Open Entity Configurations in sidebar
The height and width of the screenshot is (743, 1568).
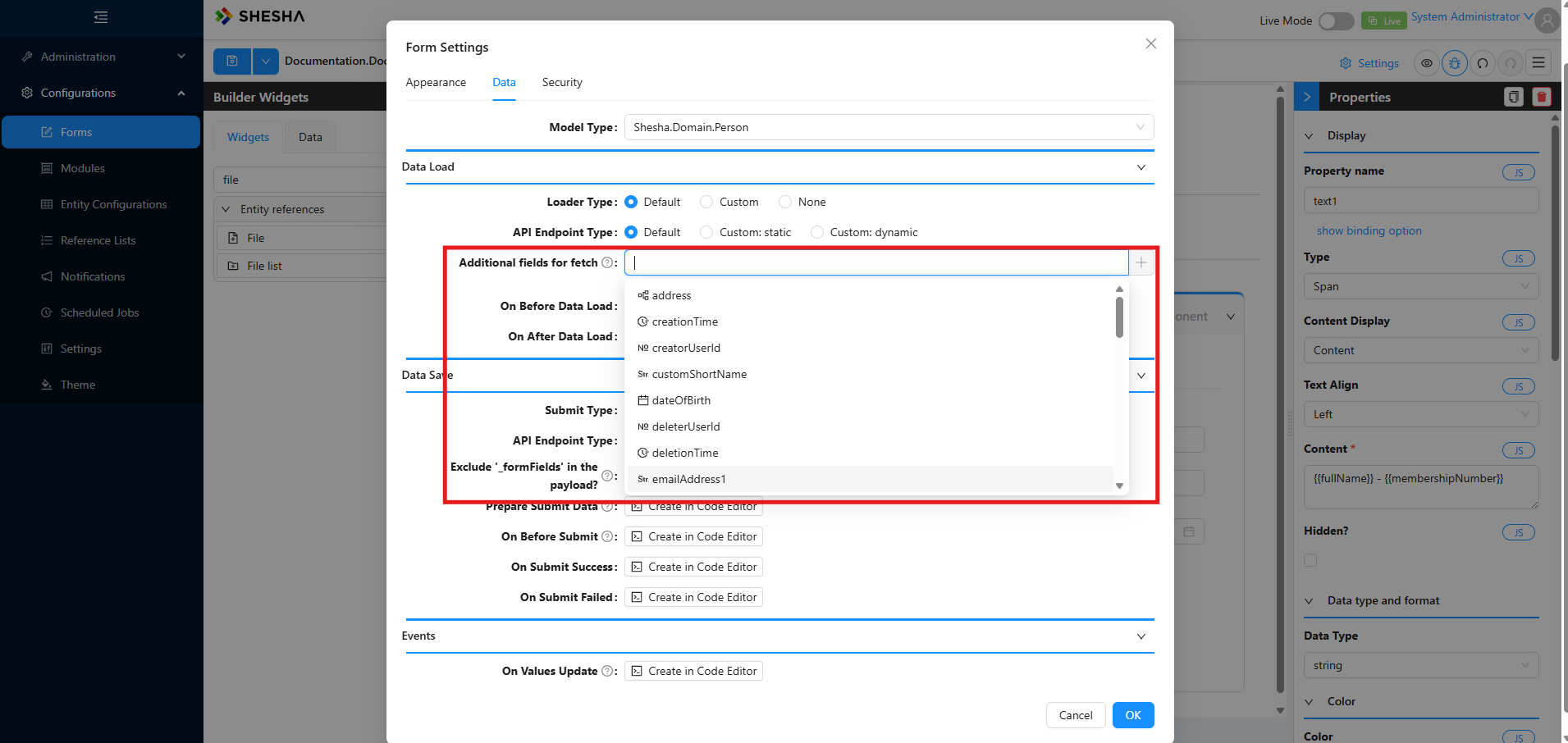click(x=101, y=204)
